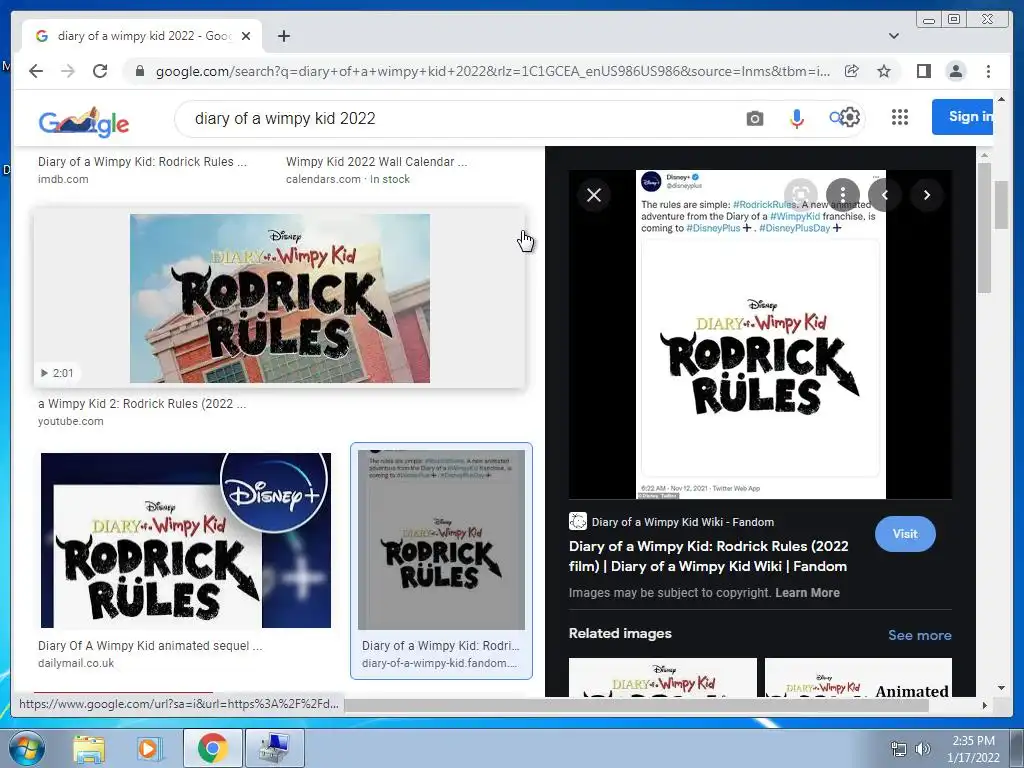Image resolution: width=1024 pixels, height=768 pixels.
Task: Close the image preview panel
Action: coord(594,195)
